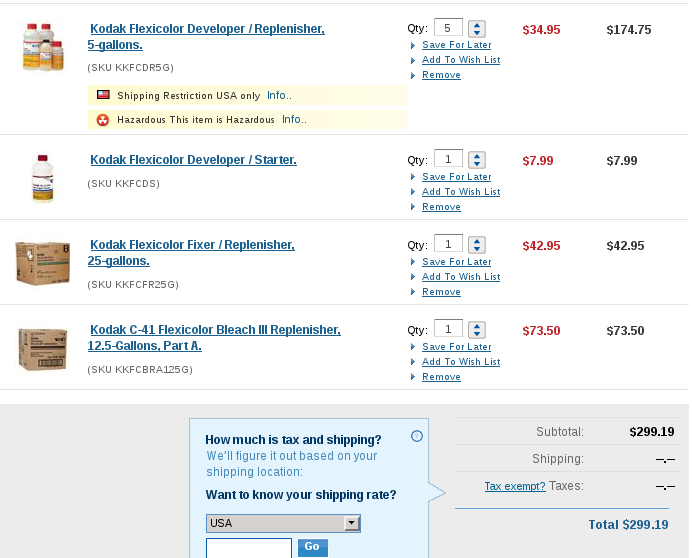Click the Go button for shipping rate

[312, 547]
